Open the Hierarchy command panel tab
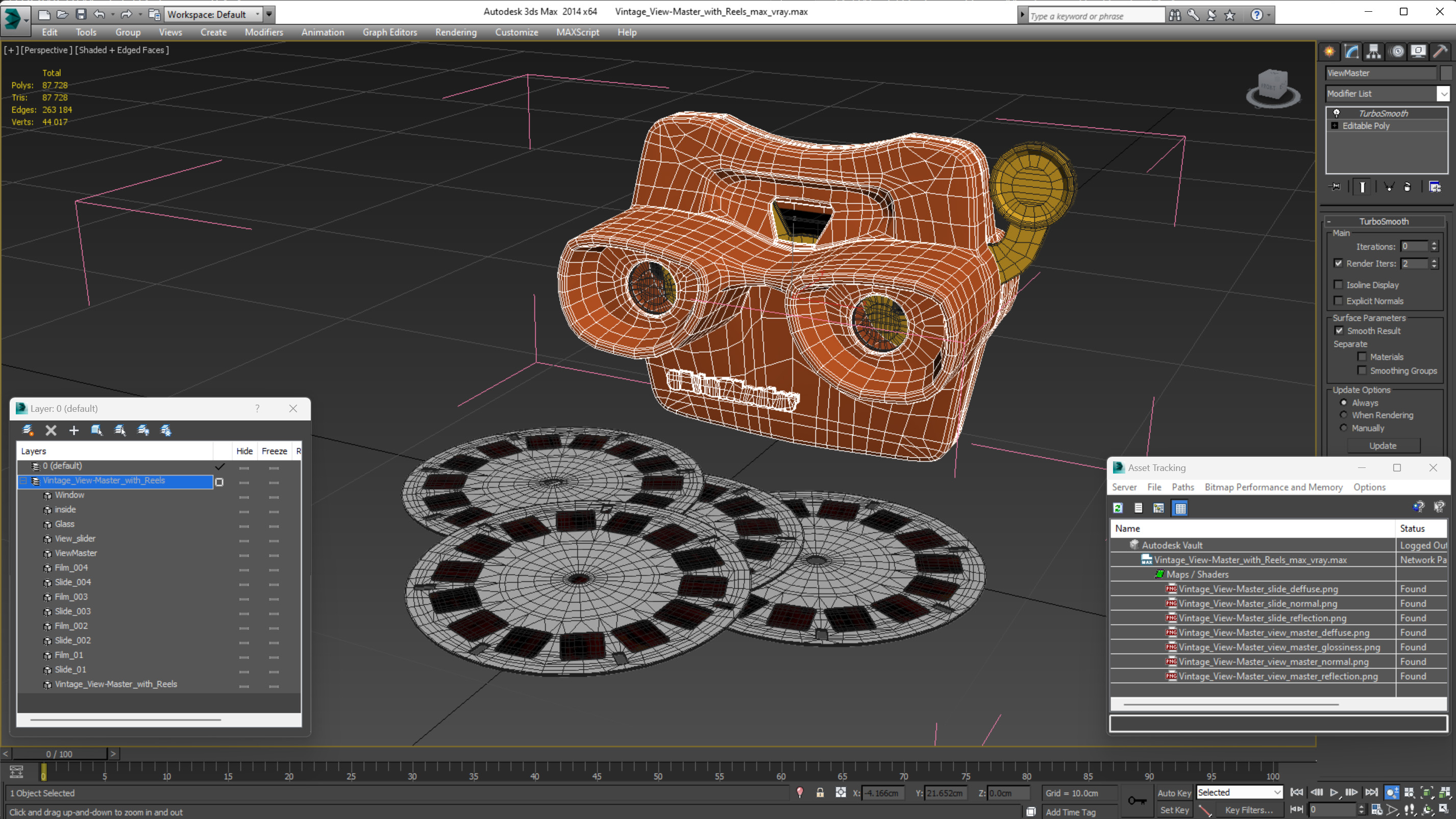The height and width of the screenshot is (819, 1456). (1373, 52)
